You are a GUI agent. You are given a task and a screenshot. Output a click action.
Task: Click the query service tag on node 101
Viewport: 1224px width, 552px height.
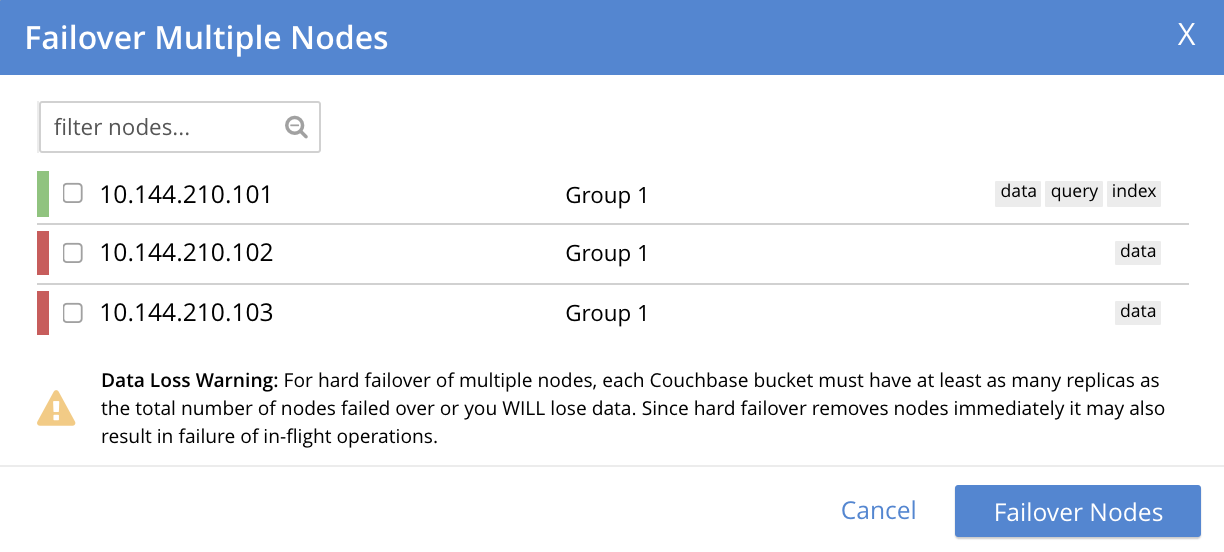pyautogui.click(x=1074, y=192)
